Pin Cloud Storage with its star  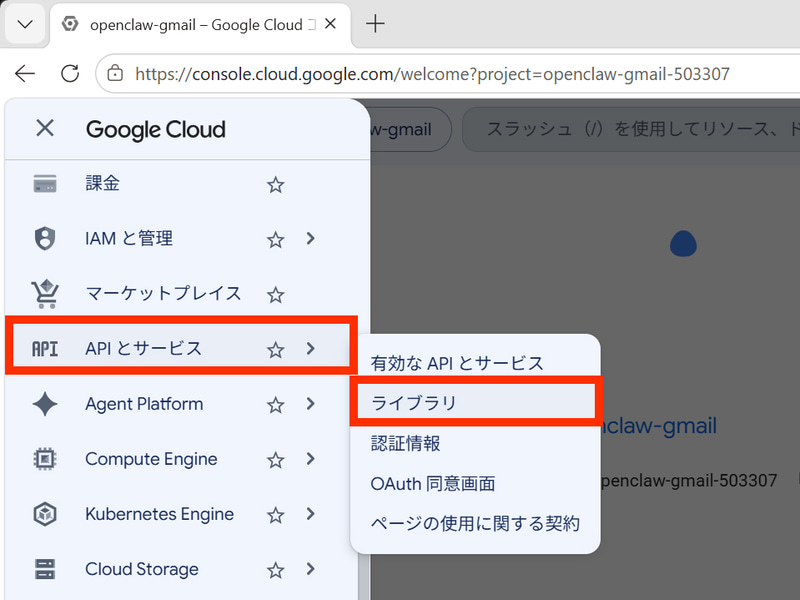coord(276,570)
